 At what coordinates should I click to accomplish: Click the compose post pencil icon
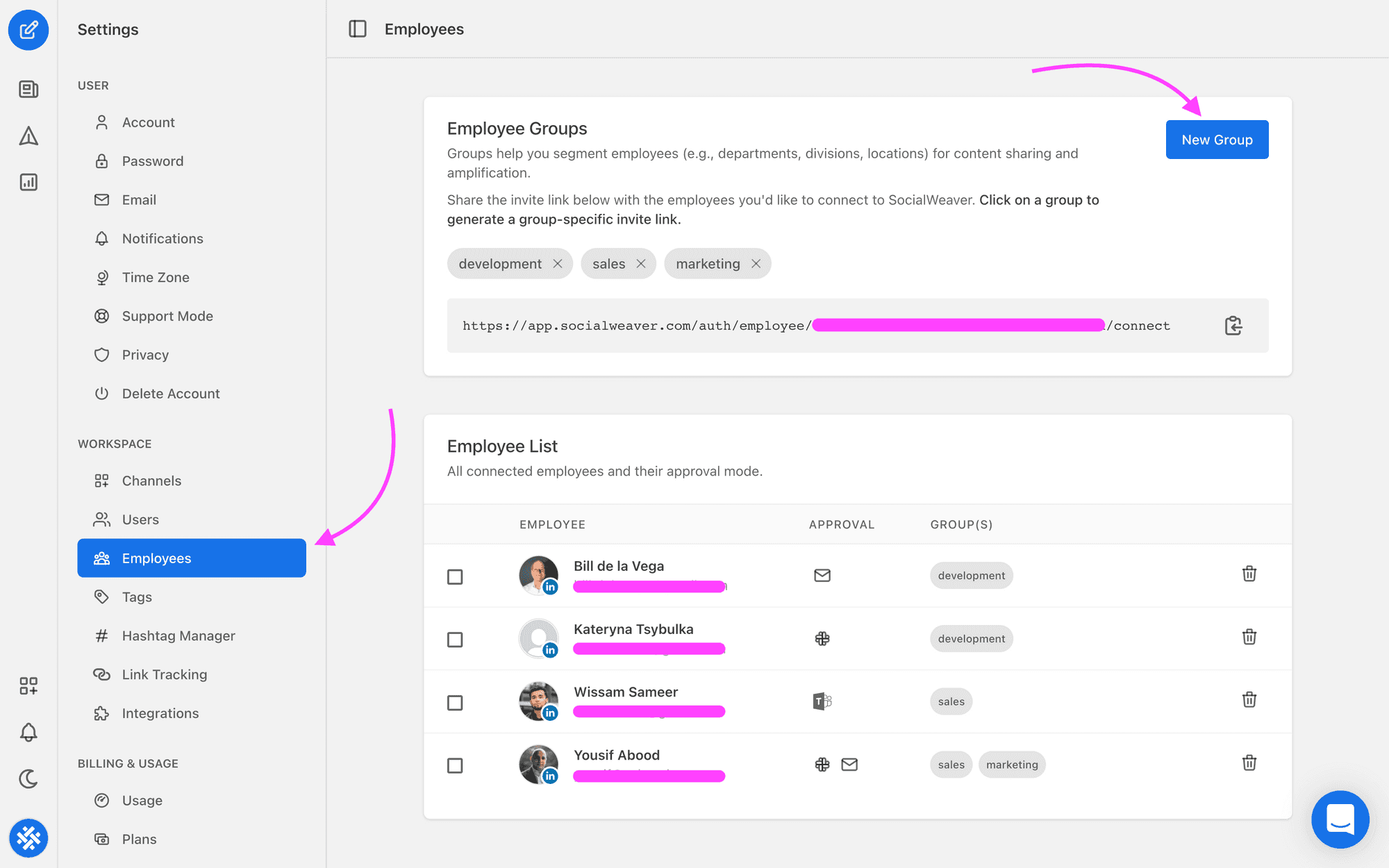[x=28, y=30]
